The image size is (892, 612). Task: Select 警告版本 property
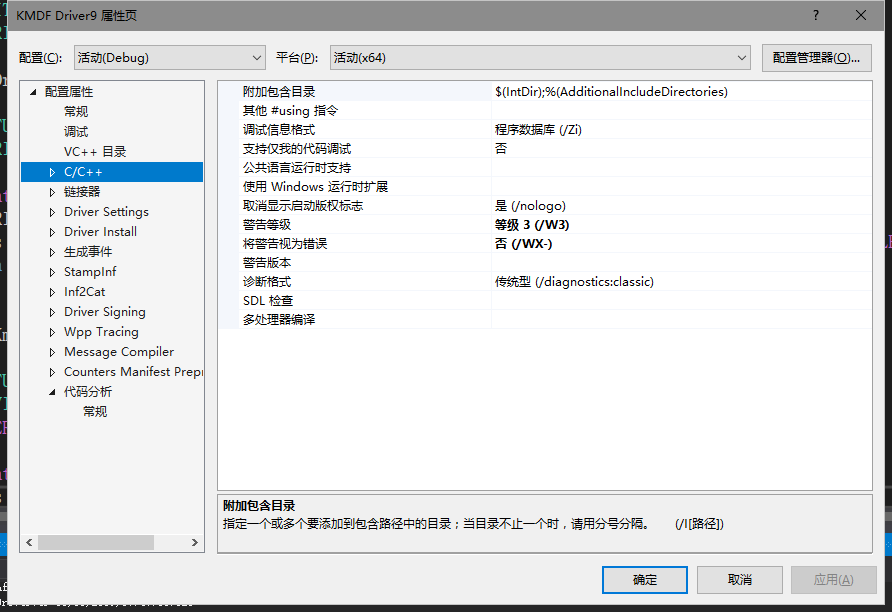[x=267, y=263]
